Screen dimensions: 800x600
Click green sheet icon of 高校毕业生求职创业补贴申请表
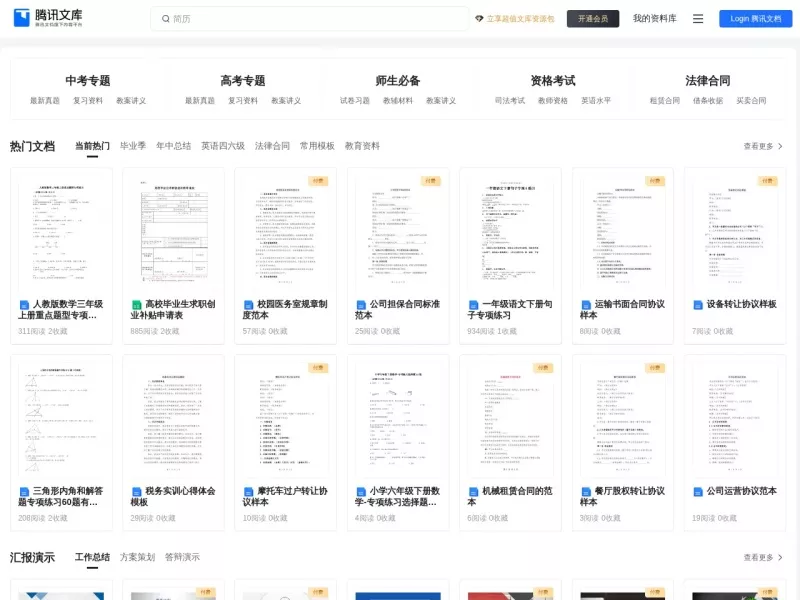[x=136, y=305]
